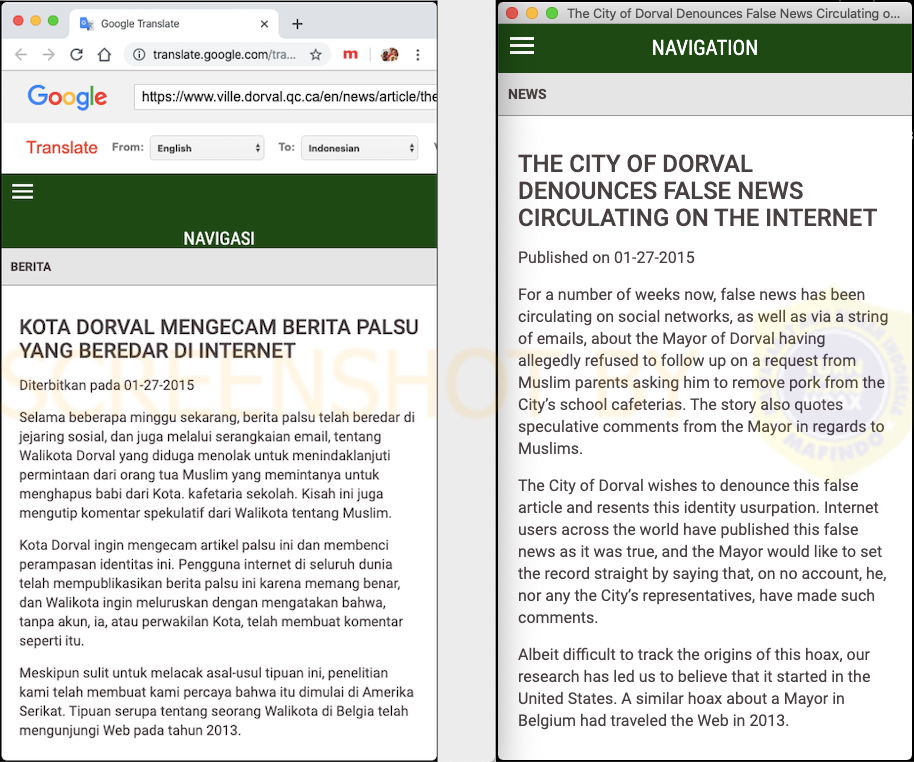Viewport: 914px width, 762px height.
Task: Open the red 'm' browser extension
Action: tap(350, 55)
